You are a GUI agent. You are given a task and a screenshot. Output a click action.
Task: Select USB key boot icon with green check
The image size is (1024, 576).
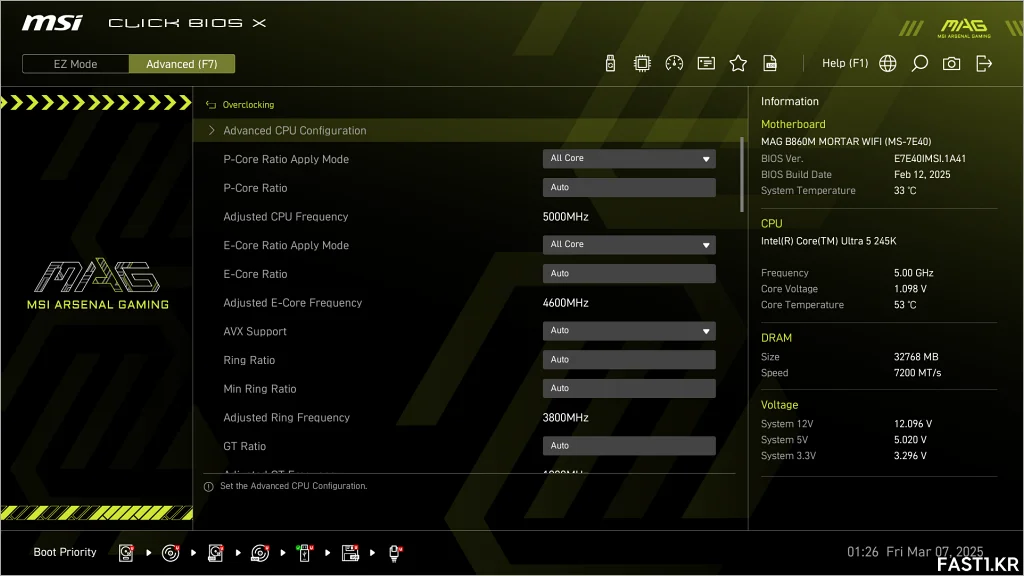(304, 553)
